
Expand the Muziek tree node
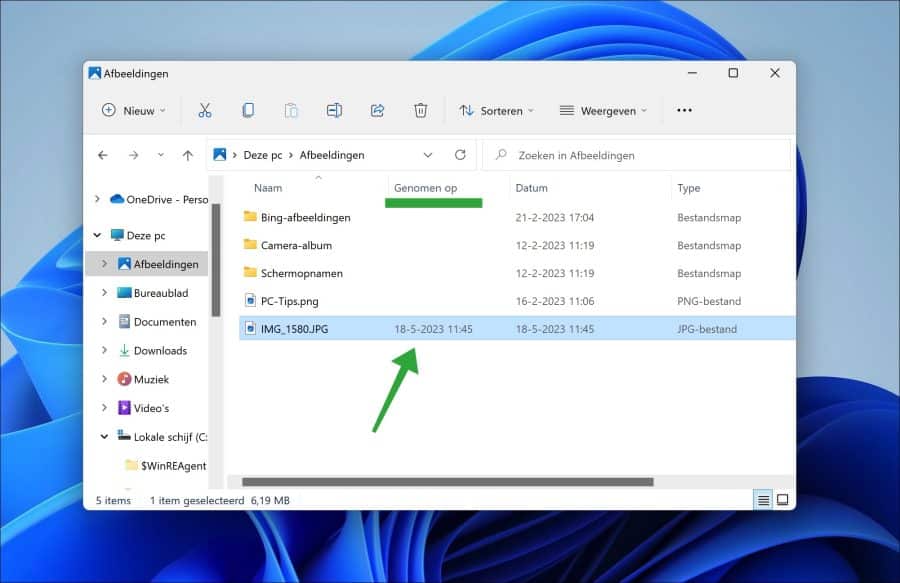click(x=104, y=378)
